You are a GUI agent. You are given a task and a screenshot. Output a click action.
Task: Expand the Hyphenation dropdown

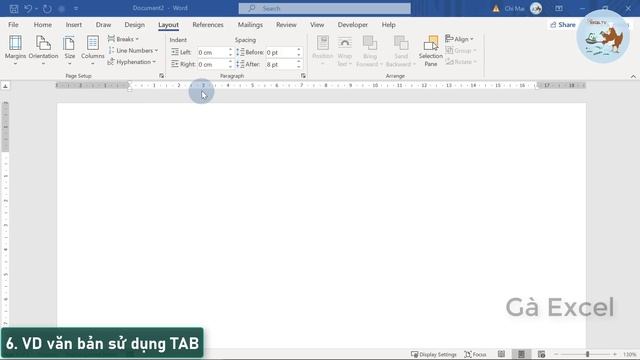point(132,62)
